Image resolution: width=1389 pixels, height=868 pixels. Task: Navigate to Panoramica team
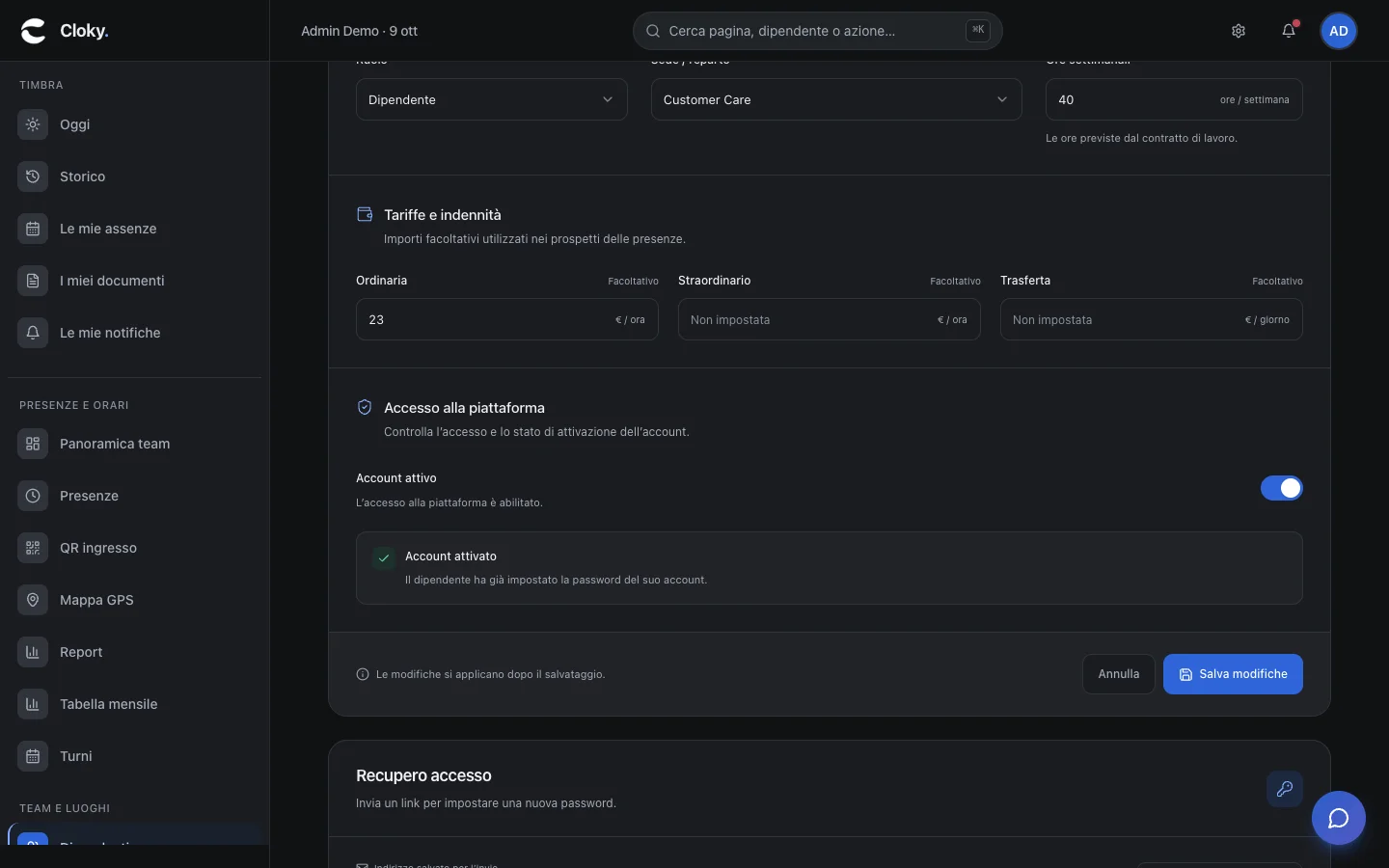(135, 444)
